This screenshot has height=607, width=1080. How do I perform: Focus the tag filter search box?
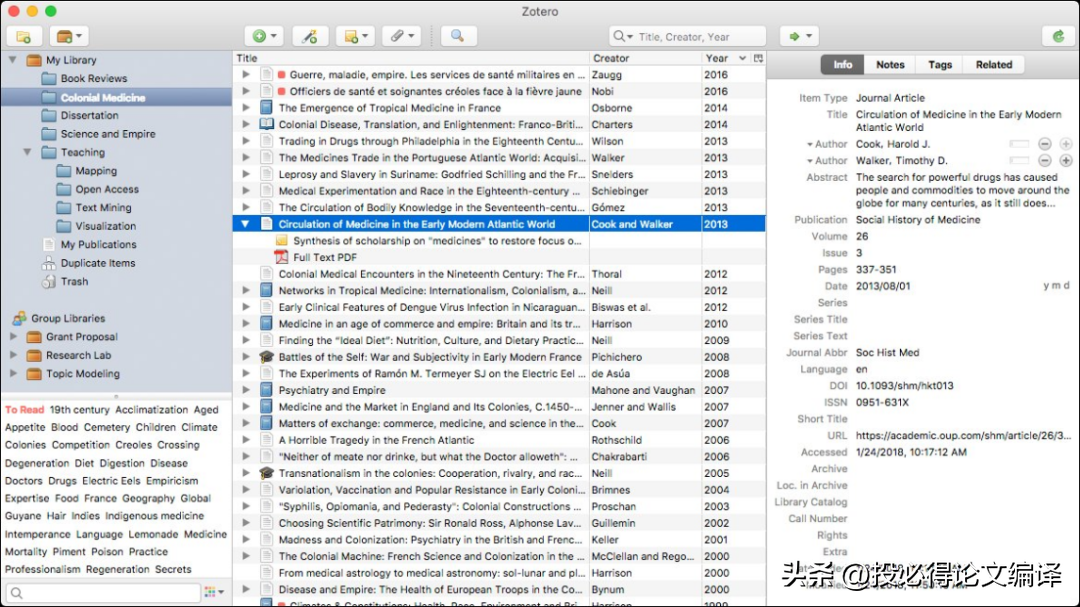point(103,593)
